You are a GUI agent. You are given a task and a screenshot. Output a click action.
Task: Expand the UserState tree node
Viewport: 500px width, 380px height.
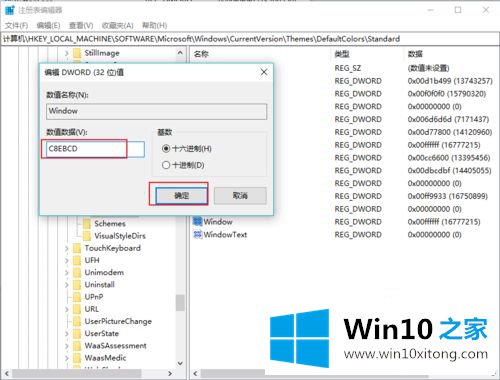[66, 333]
